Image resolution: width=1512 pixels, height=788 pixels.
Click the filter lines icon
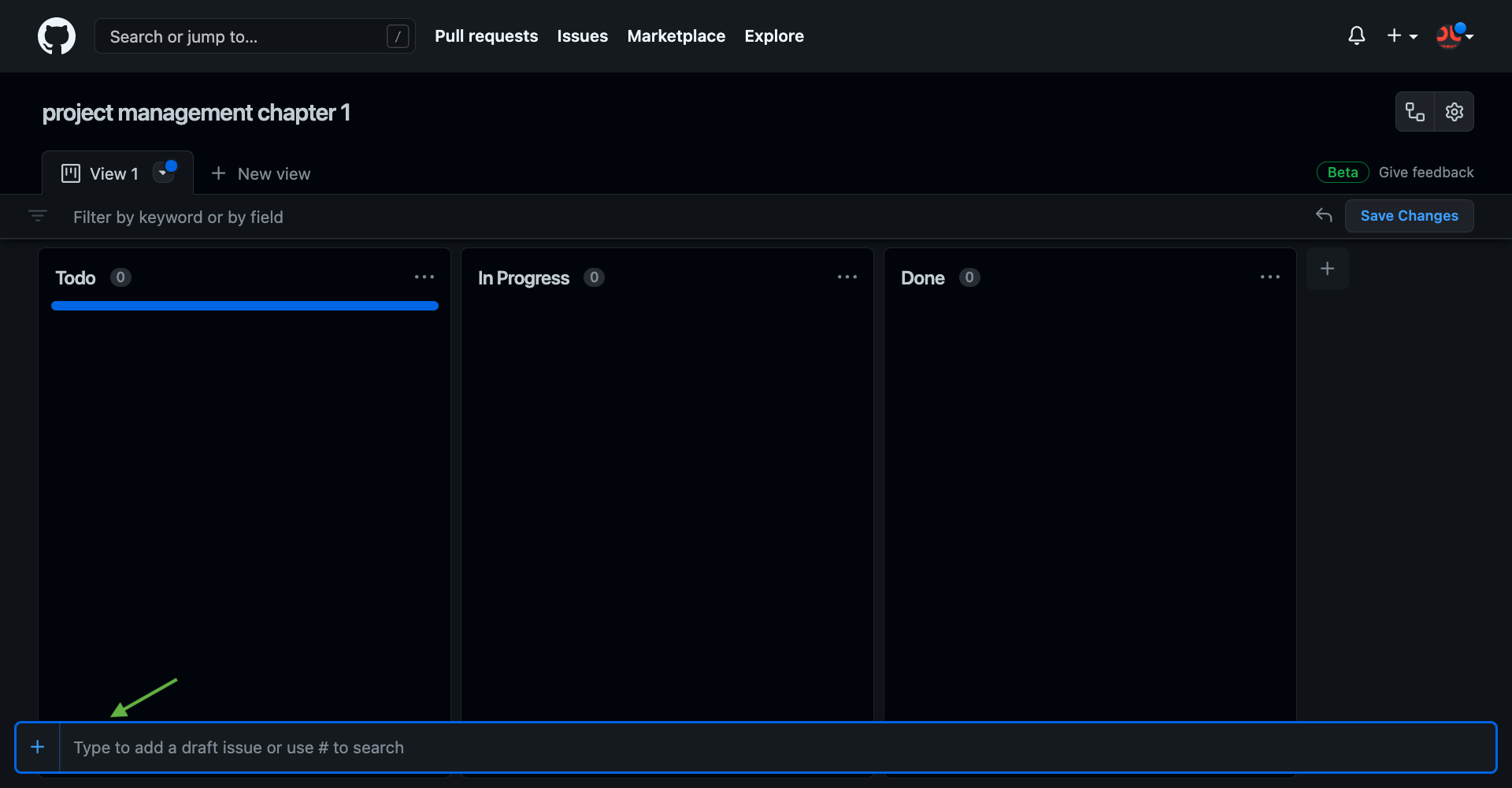coord(38,217)
